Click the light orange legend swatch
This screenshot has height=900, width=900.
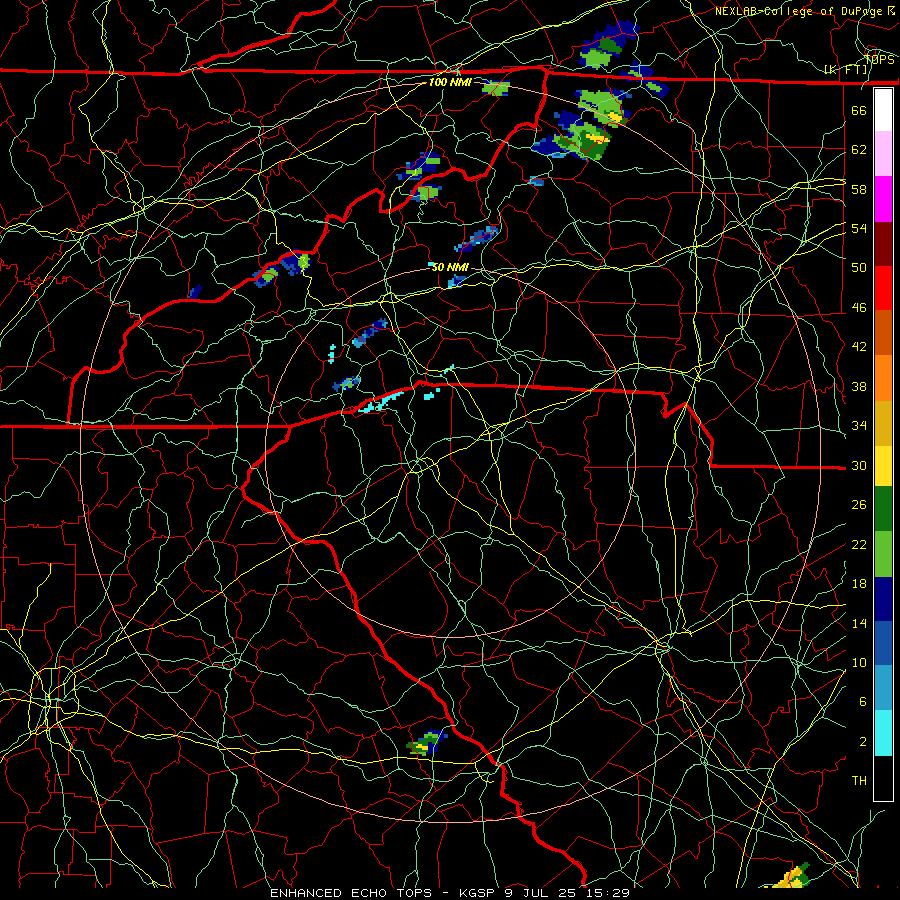[x=883, y=378]
